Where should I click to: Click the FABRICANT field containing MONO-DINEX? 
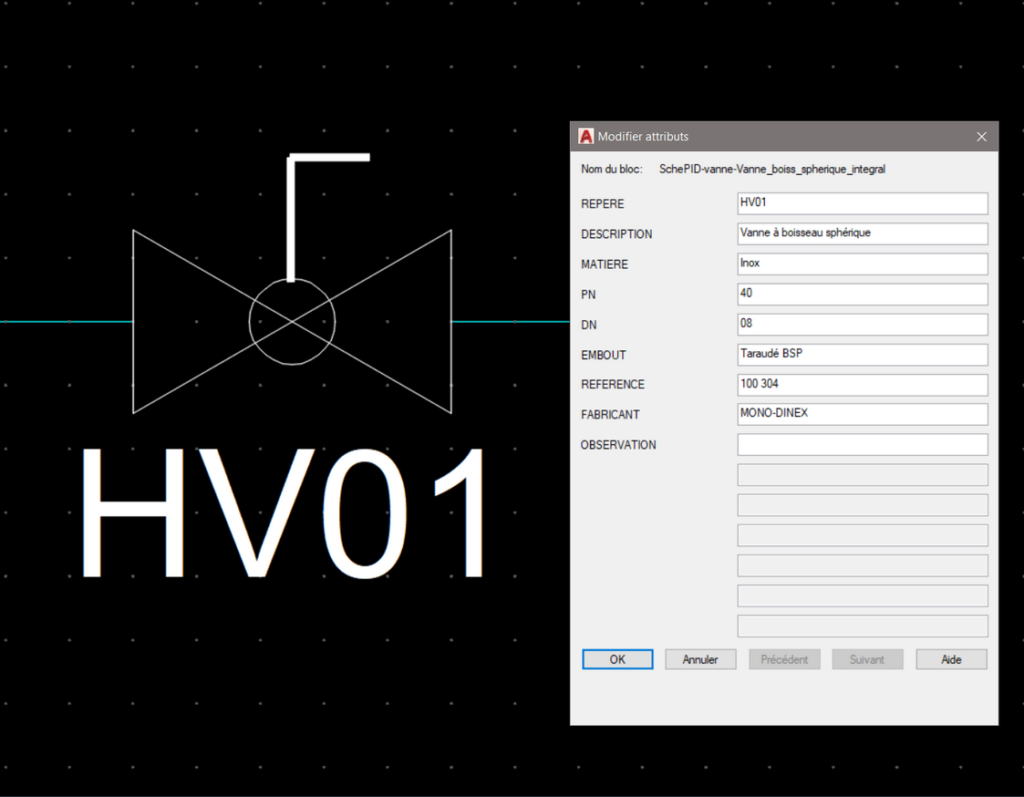point(863,414)
